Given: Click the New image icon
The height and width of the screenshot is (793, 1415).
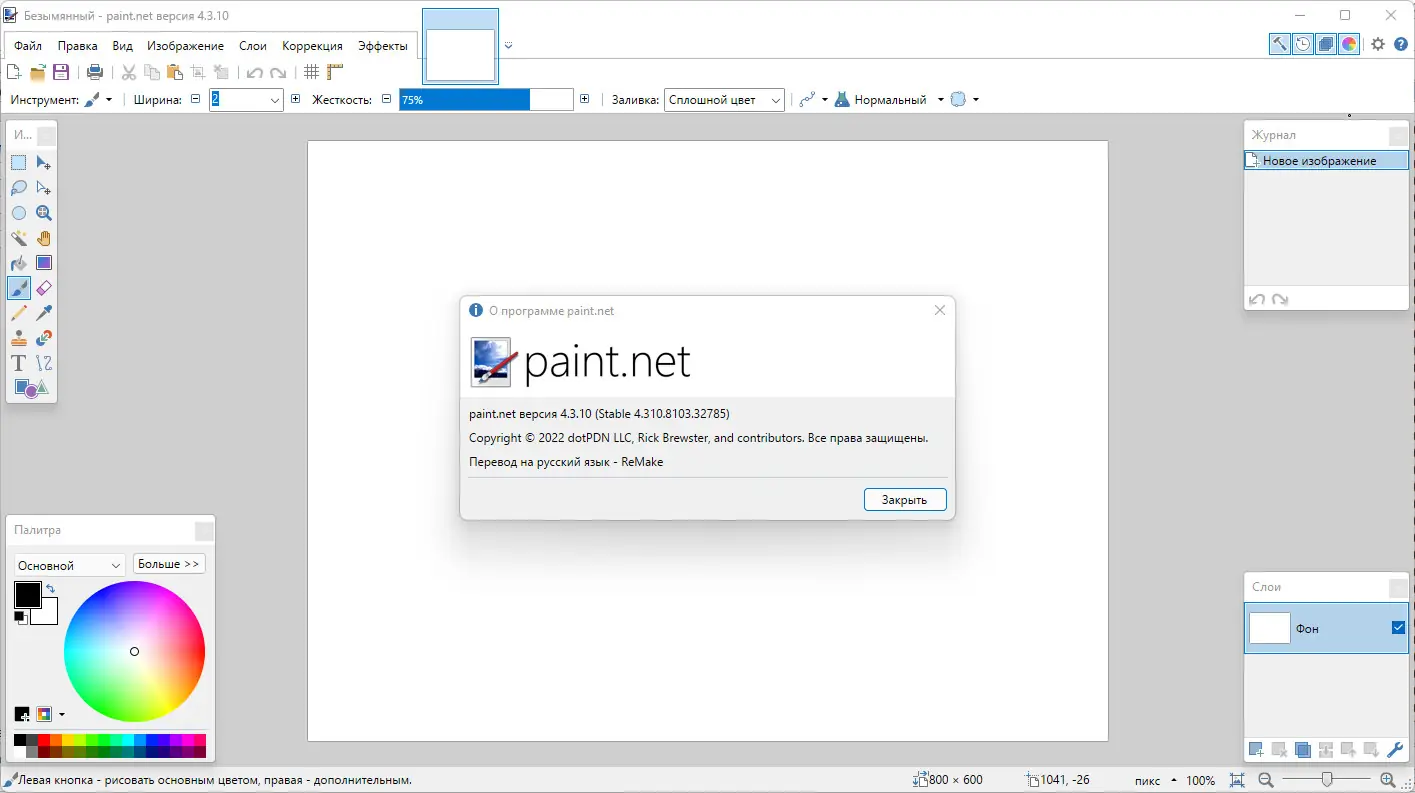Looking at the screenshot, I should coord(14,72).
